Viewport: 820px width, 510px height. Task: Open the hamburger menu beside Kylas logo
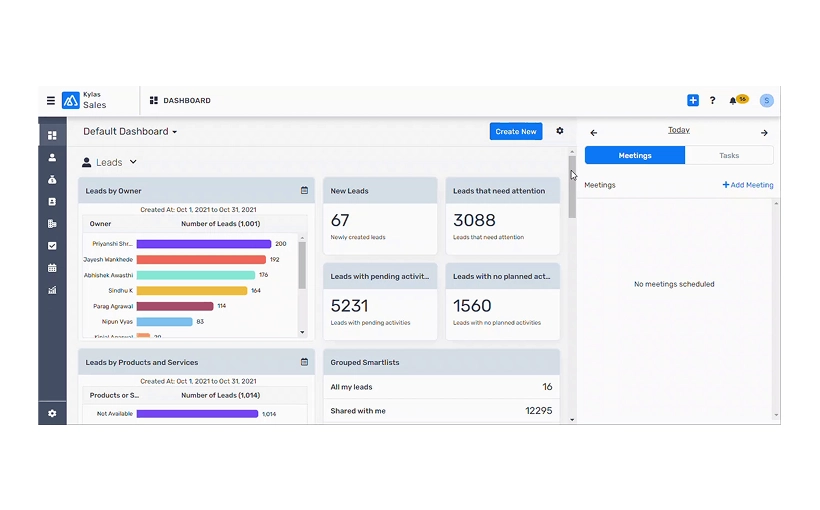click(51, 101)
